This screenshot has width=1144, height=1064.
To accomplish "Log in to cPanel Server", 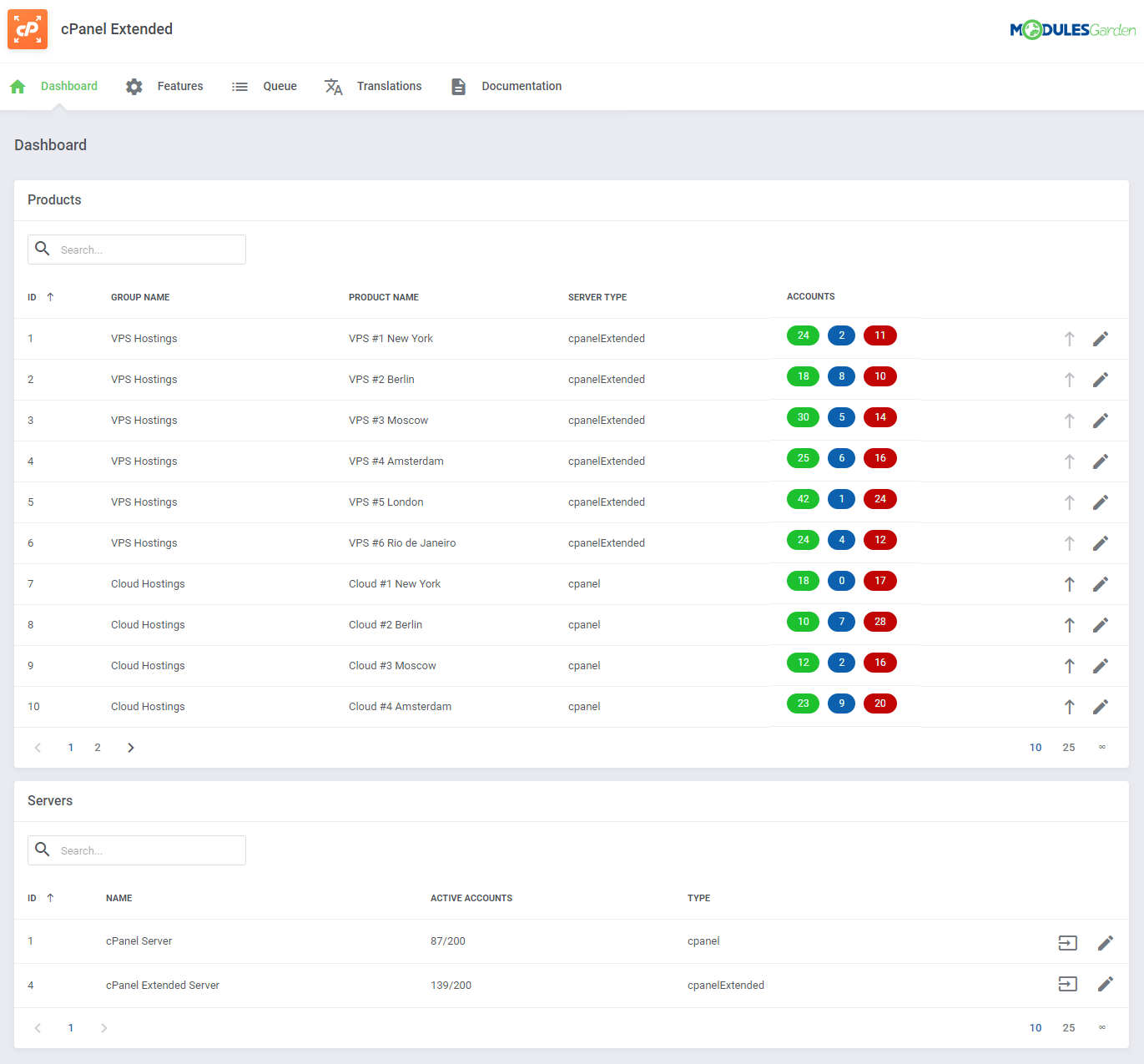I will 1068,943.
